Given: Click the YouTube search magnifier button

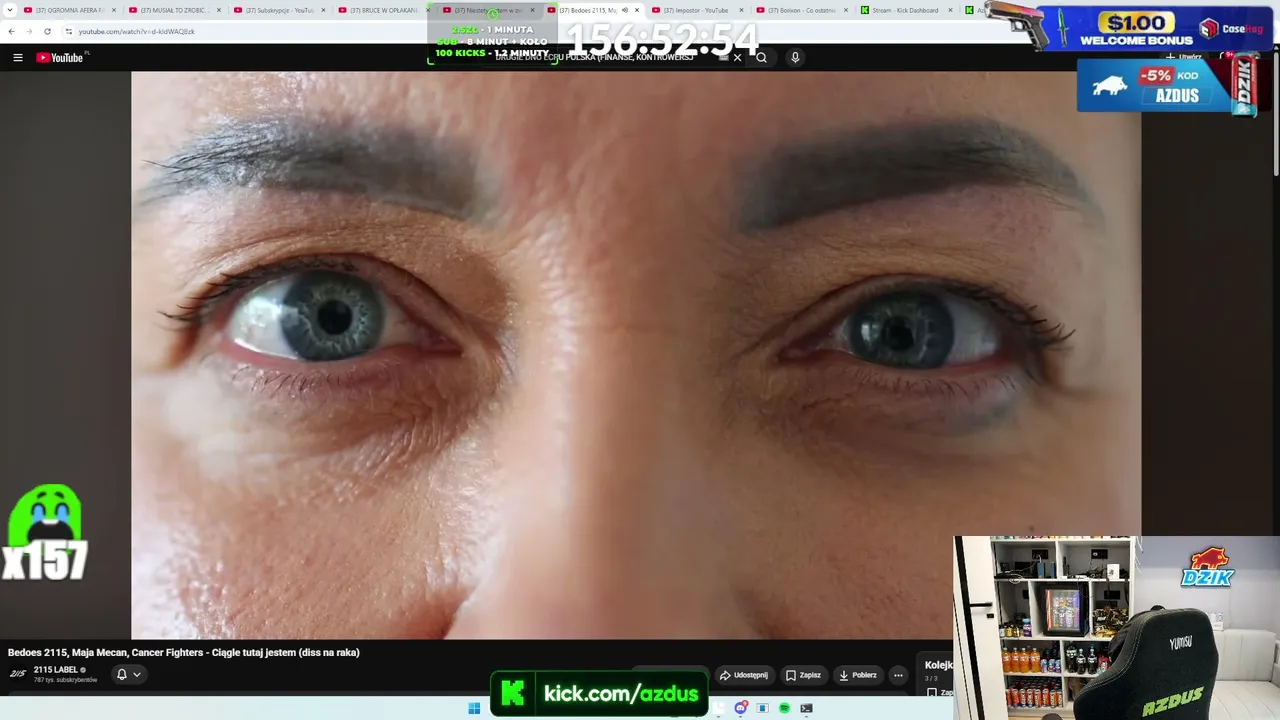Looking at the screenshot, I should coord(761,58).
